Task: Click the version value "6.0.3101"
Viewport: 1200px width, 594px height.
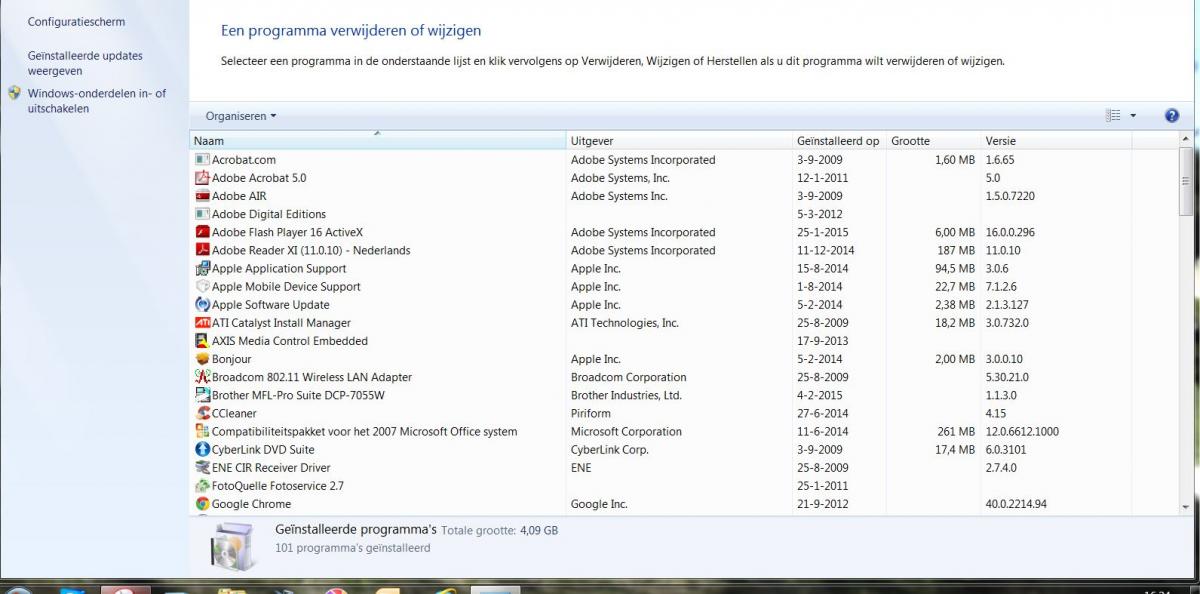Action: click(1007, 450)
